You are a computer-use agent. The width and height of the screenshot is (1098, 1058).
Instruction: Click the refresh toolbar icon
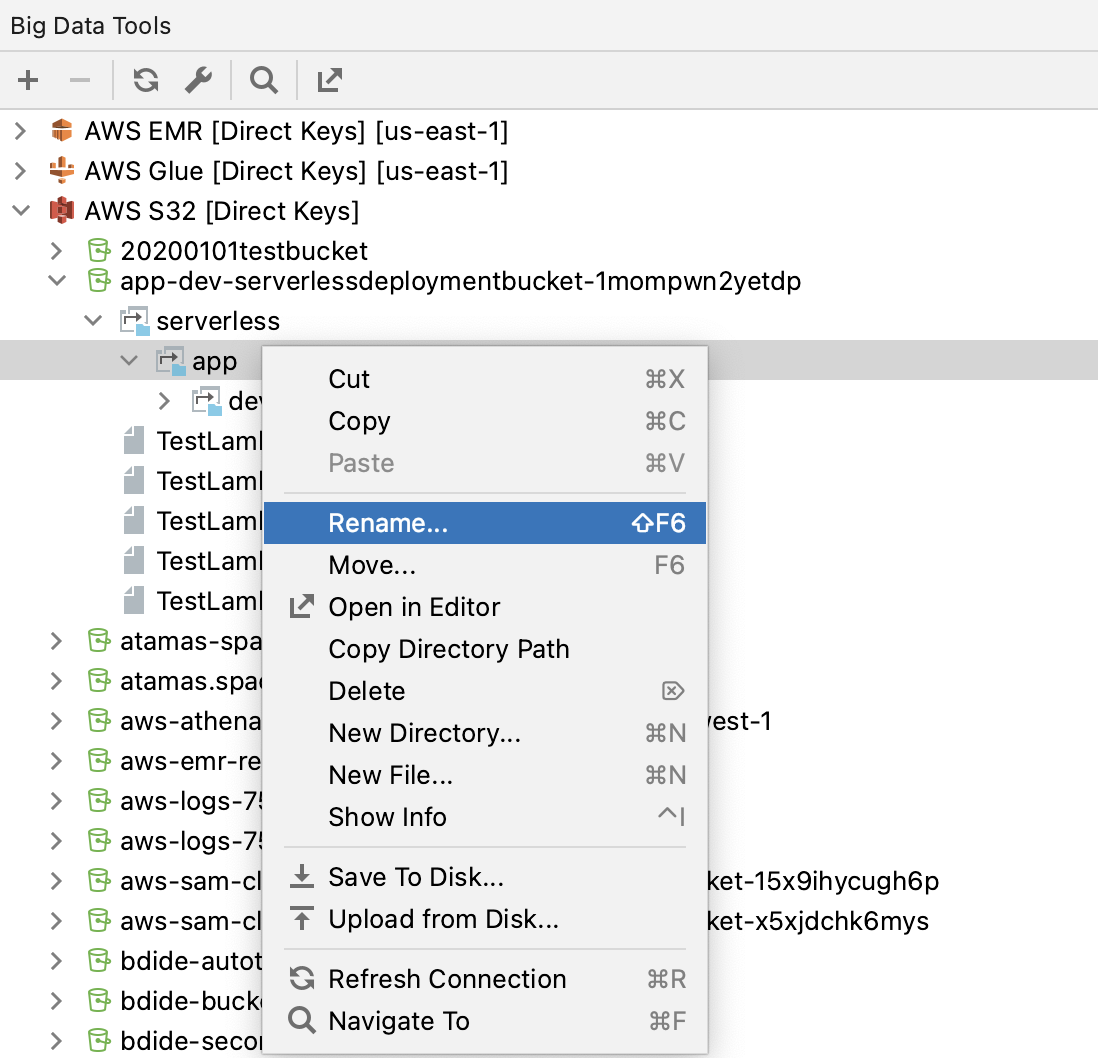point(146,80)
